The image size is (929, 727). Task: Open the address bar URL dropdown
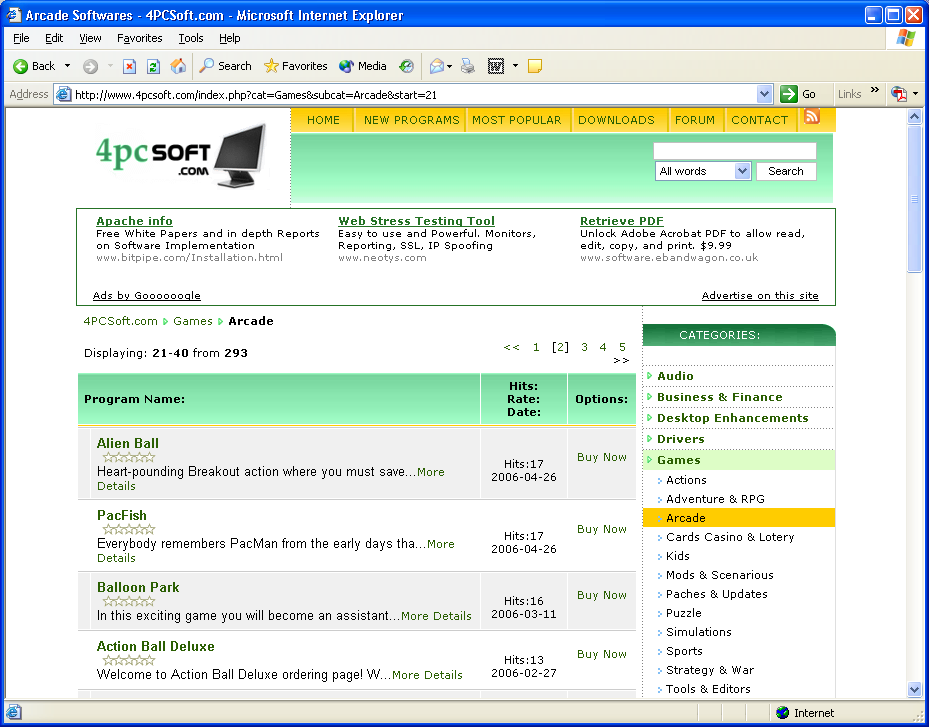point(764,94)
